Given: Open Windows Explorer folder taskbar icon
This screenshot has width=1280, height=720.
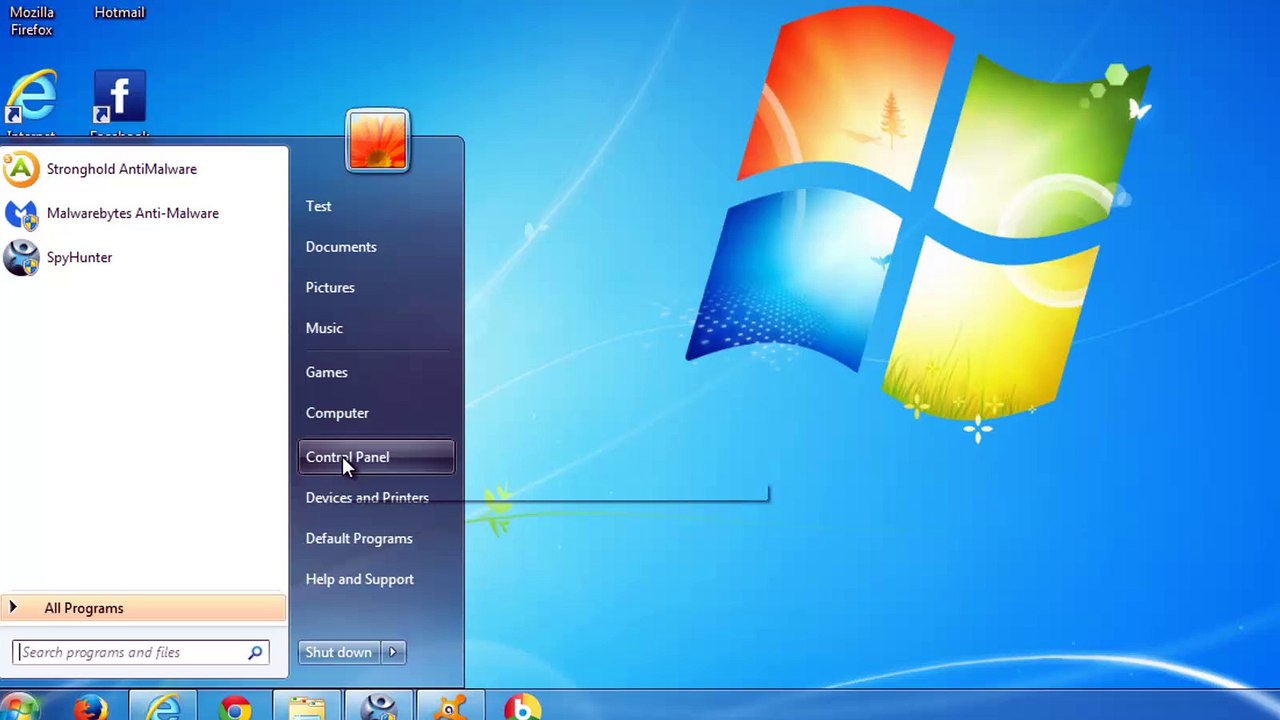Looking at the screenshot, I should (307, 708).
